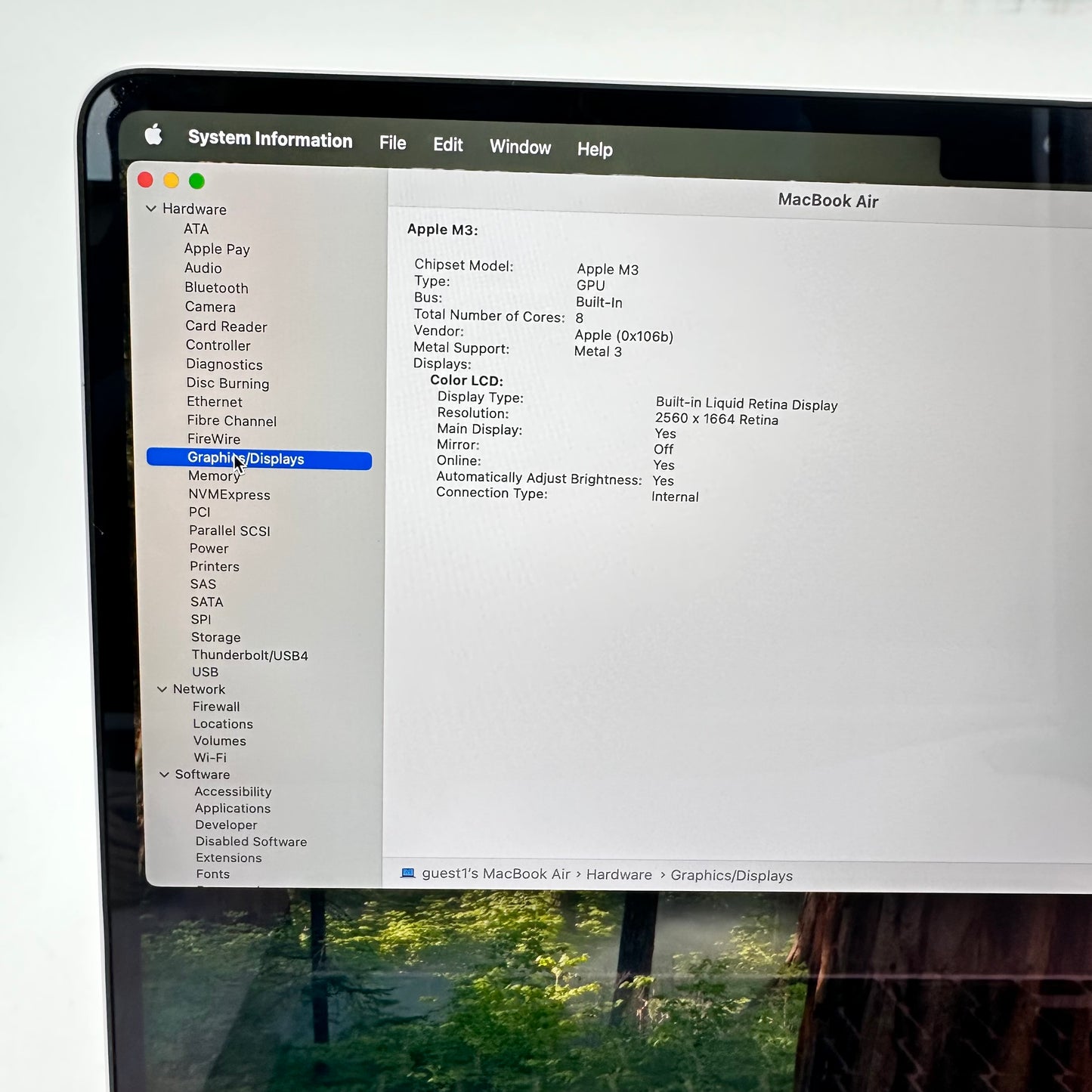Close the System Information window
Image resolution: width=1092 pixels, height=1092 pixels.
145,179
